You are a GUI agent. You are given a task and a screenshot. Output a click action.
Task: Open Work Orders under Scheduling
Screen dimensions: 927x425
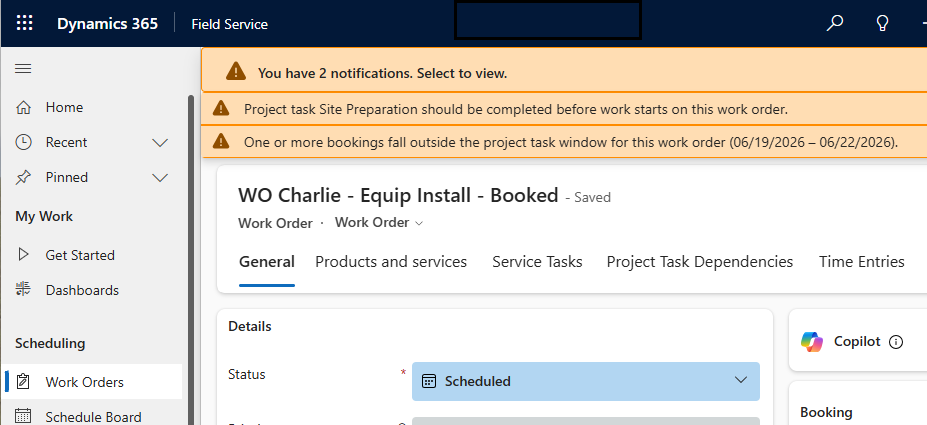coord(92,382)
